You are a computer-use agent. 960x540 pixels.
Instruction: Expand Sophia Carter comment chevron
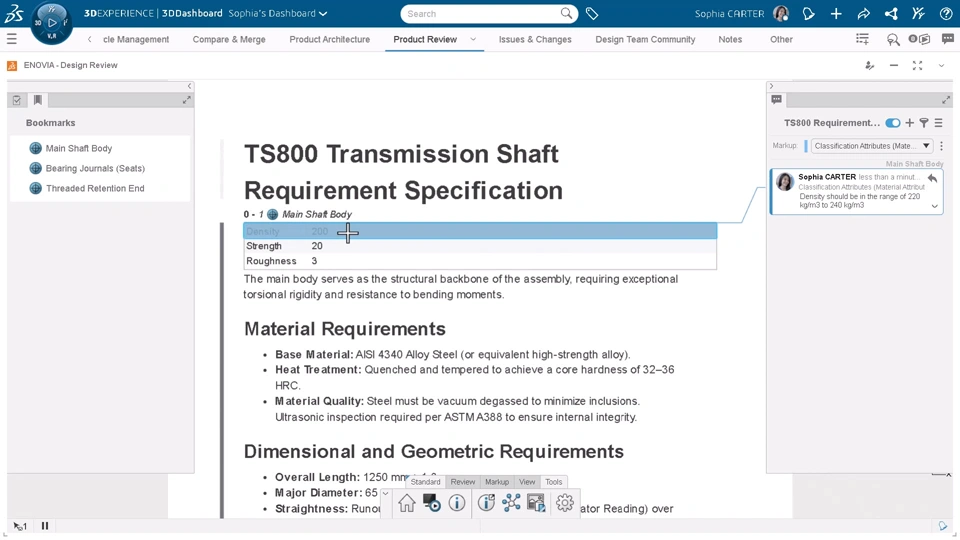coord(935,206)
